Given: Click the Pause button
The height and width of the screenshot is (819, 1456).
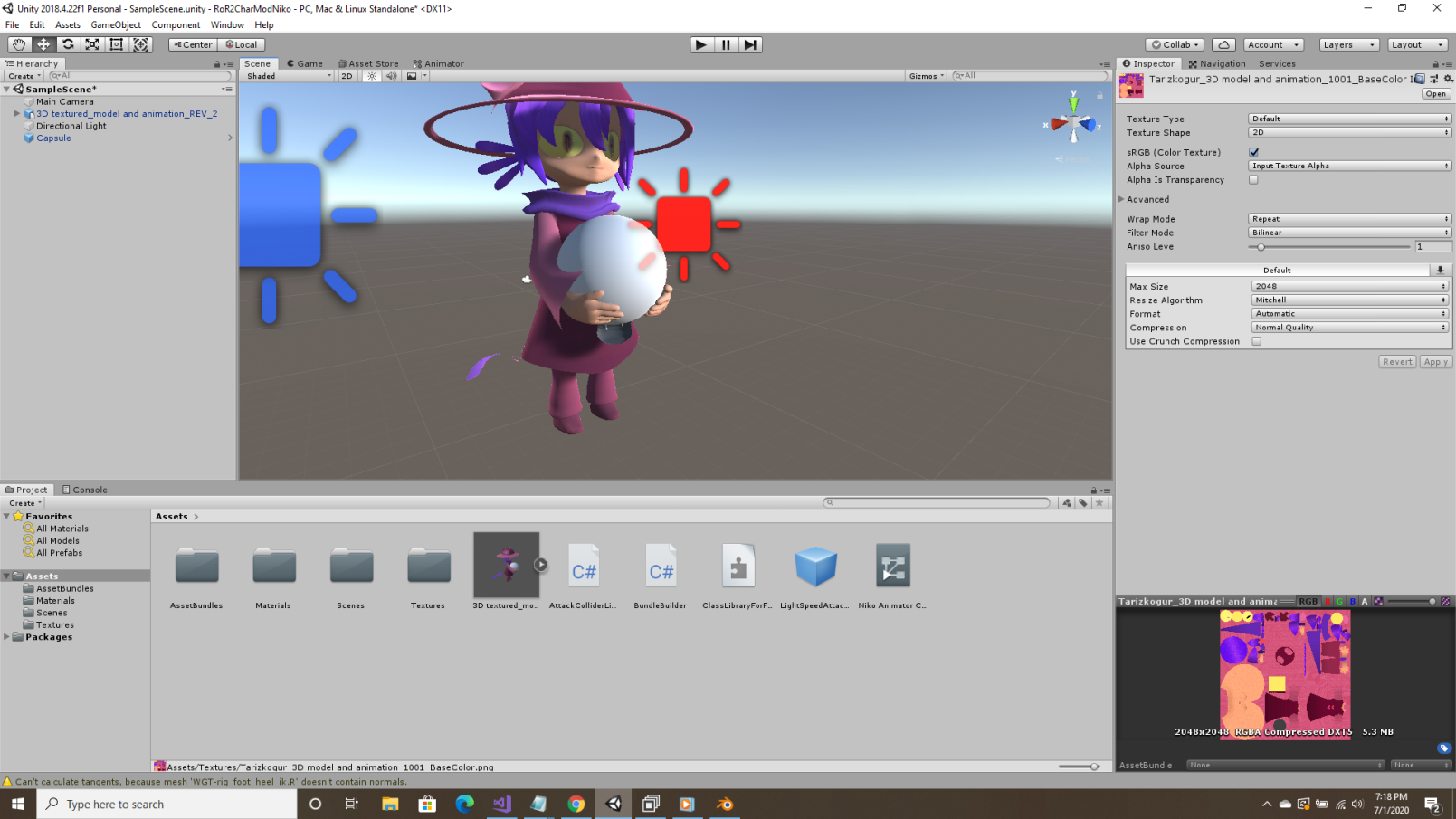Looking at the screenshot, I should click(x=726, y=44).
